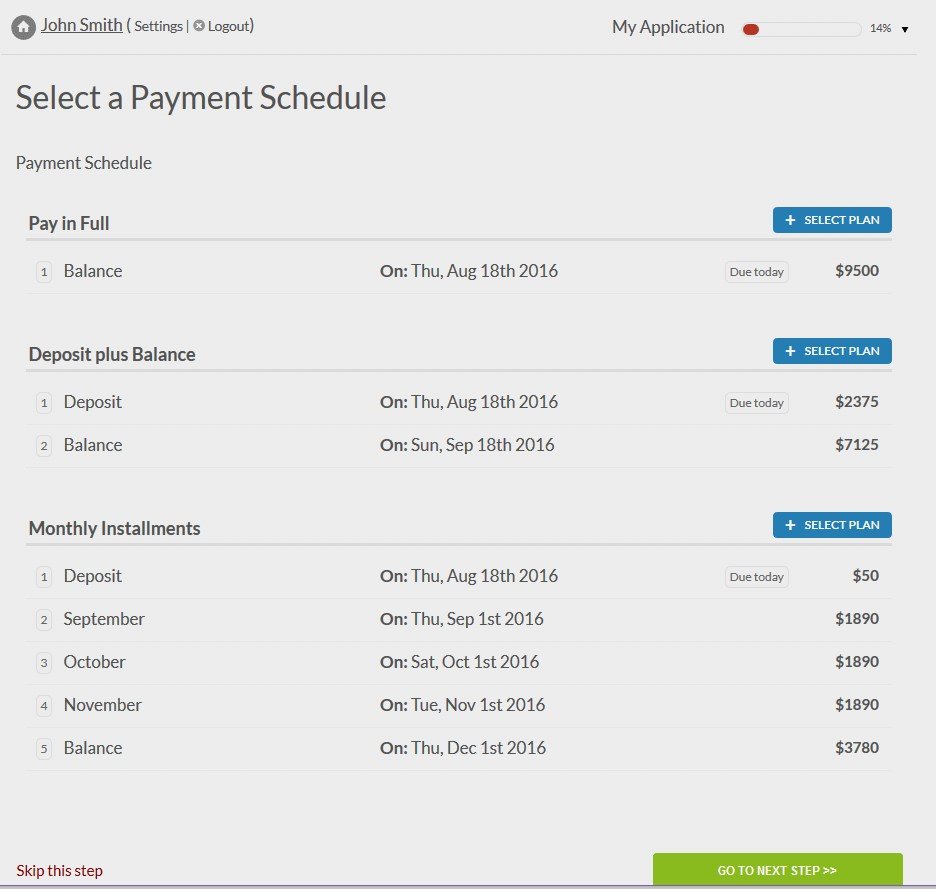
Task: Select the Pay in Full plan
Action: coord(832,220)
